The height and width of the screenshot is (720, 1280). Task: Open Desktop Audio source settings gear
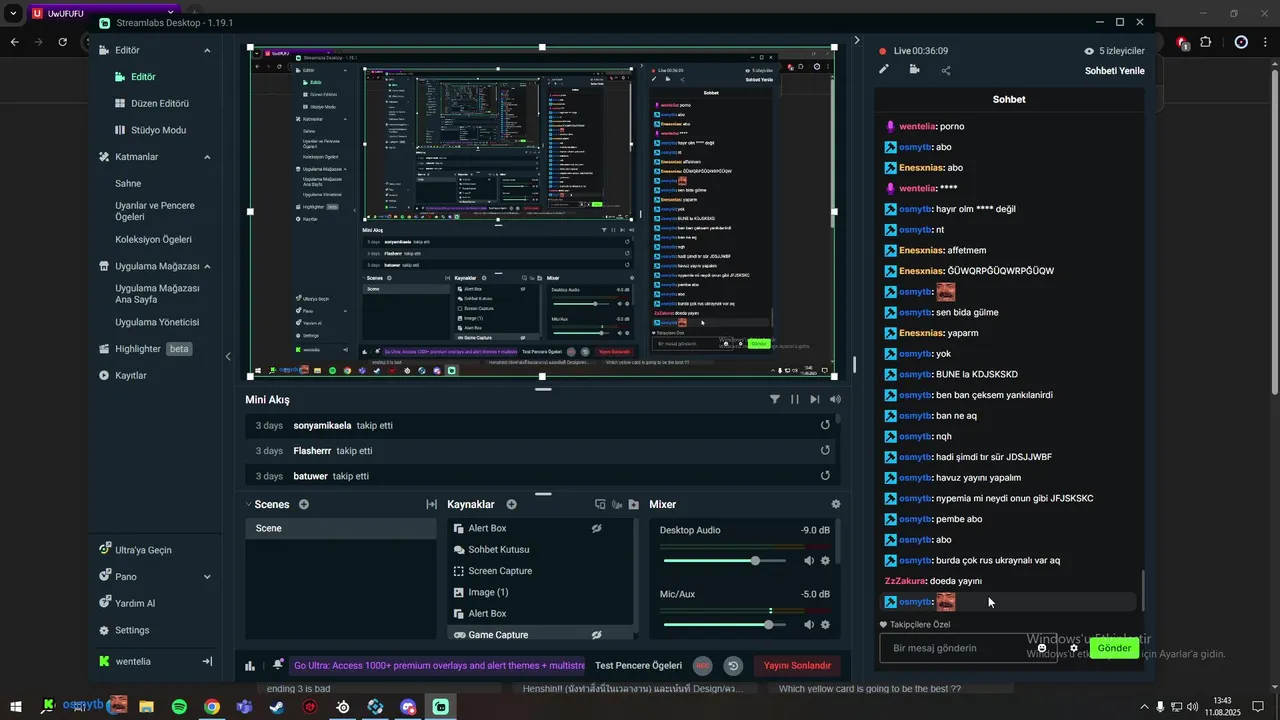(825, 561)
